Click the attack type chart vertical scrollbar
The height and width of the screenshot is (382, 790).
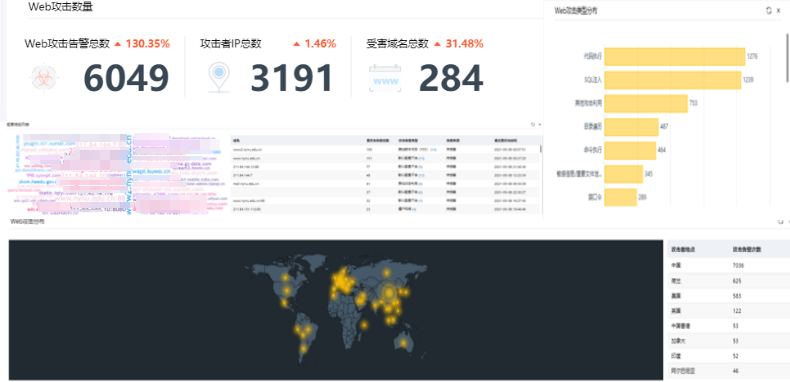coord(788,58)
